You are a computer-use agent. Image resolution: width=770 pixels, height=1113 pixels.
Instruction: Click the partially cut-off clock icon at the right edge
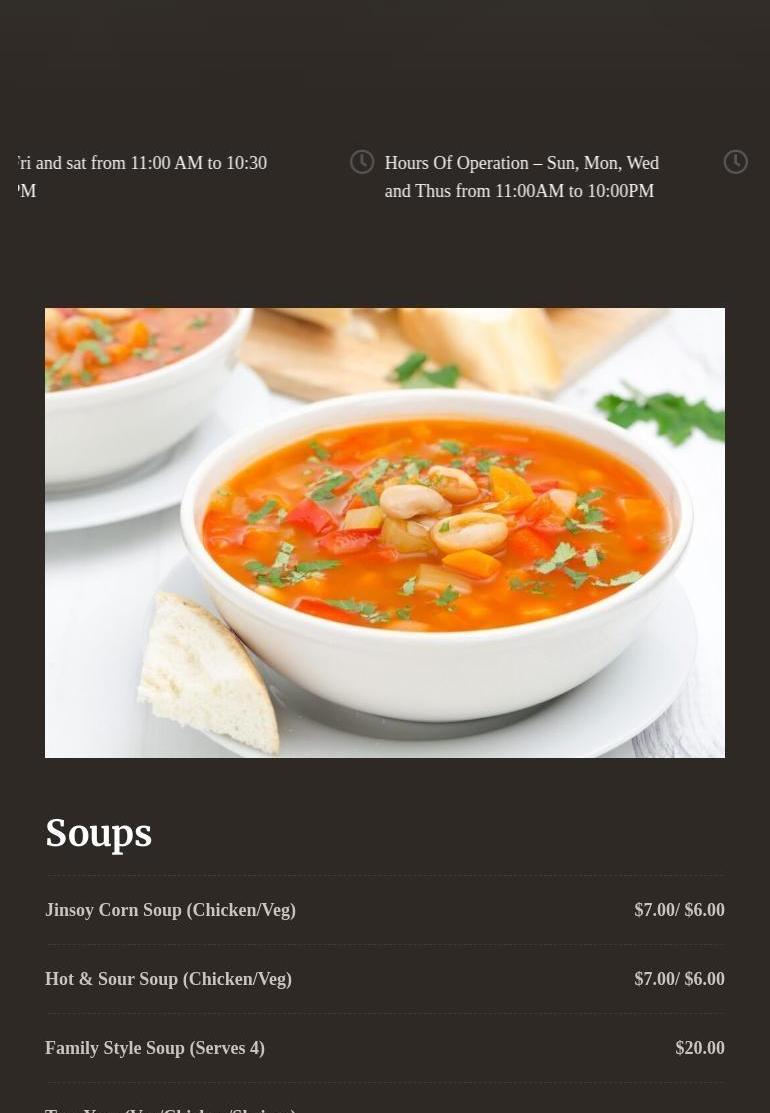tap(735, 162)
